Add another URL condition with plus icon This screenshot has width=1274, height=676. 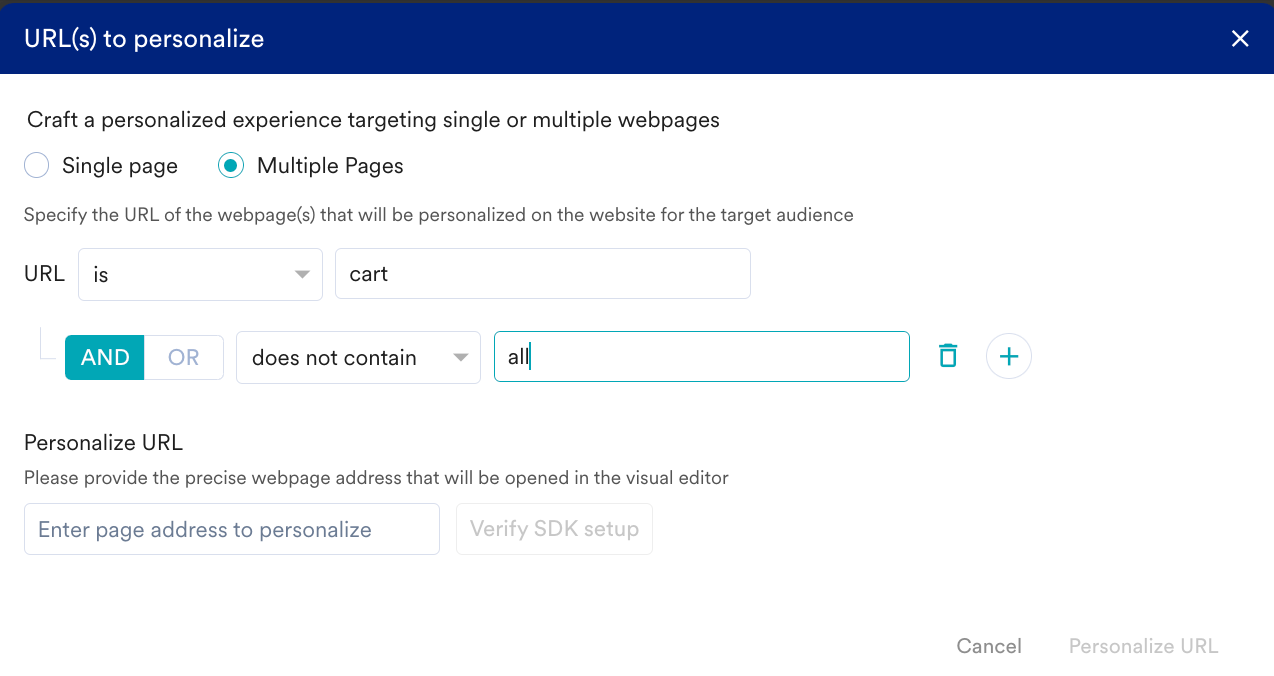[1009, 356]
